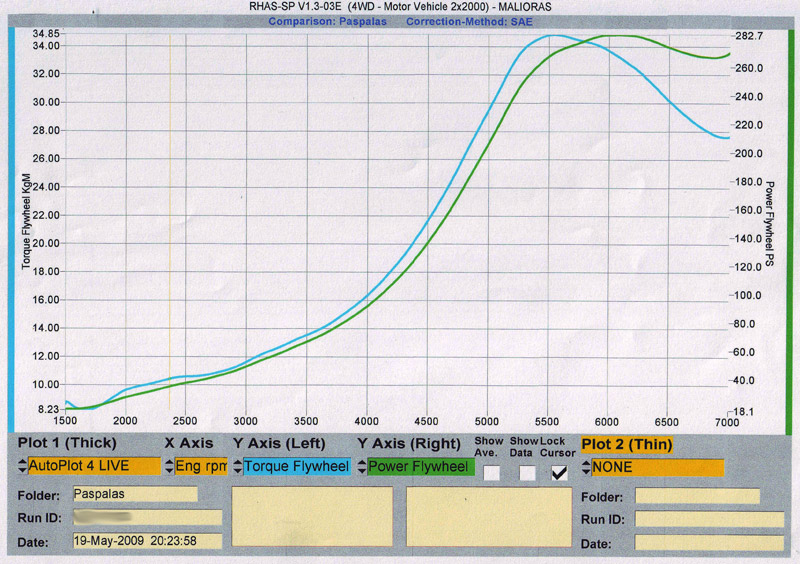Click the green right-axis color bar

(x=790, y=230)
